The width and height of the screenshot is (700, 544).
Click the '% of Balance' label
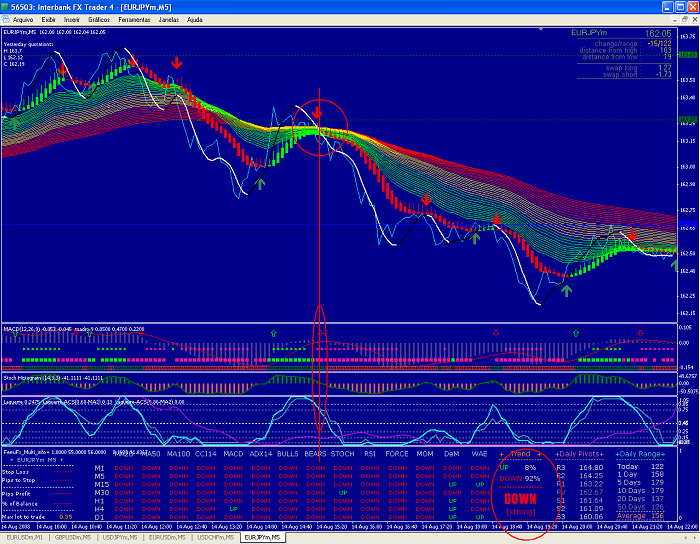pyautogui.click(x=20, y=503)
